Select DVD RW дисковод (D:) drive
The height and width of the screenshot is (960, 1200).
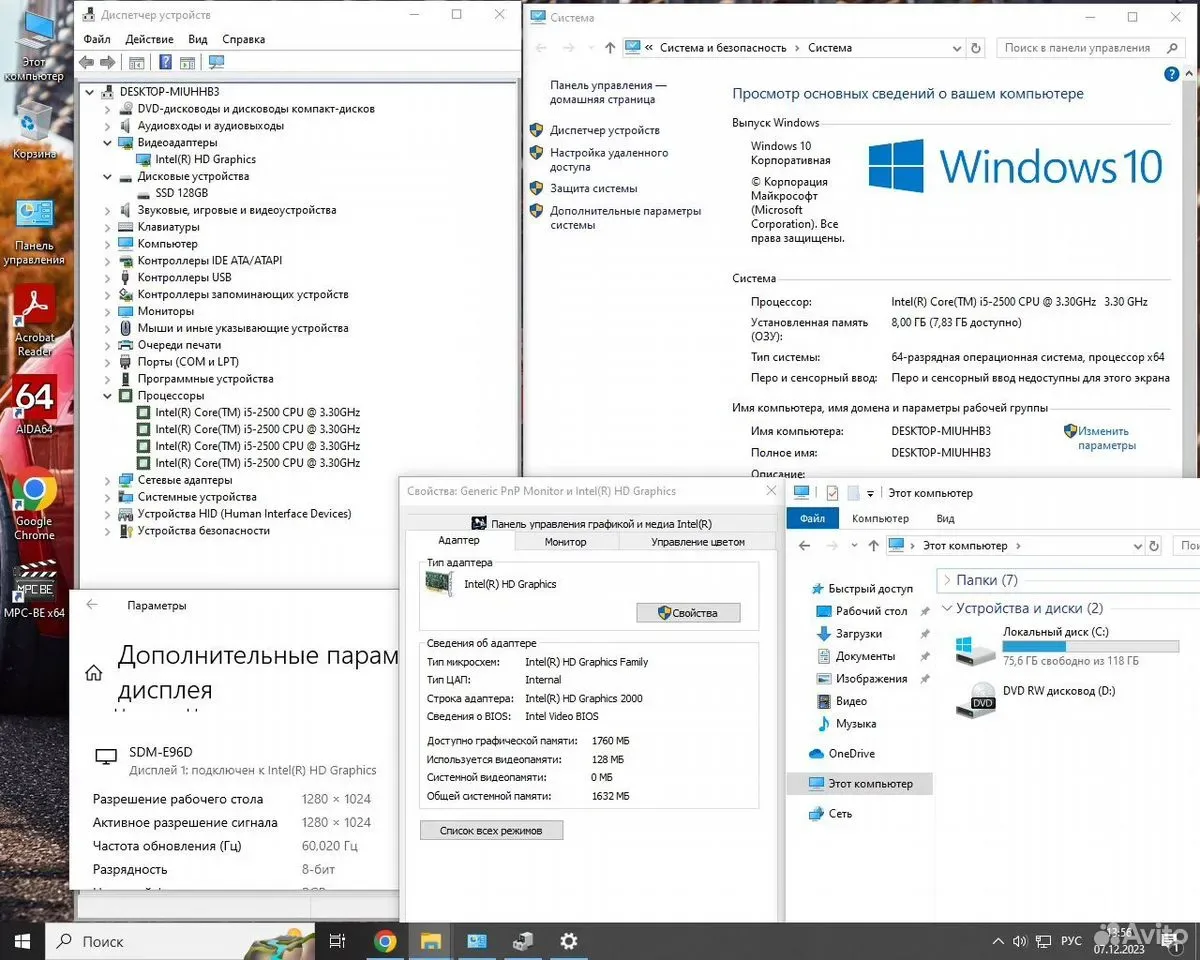pos(1036,700)
